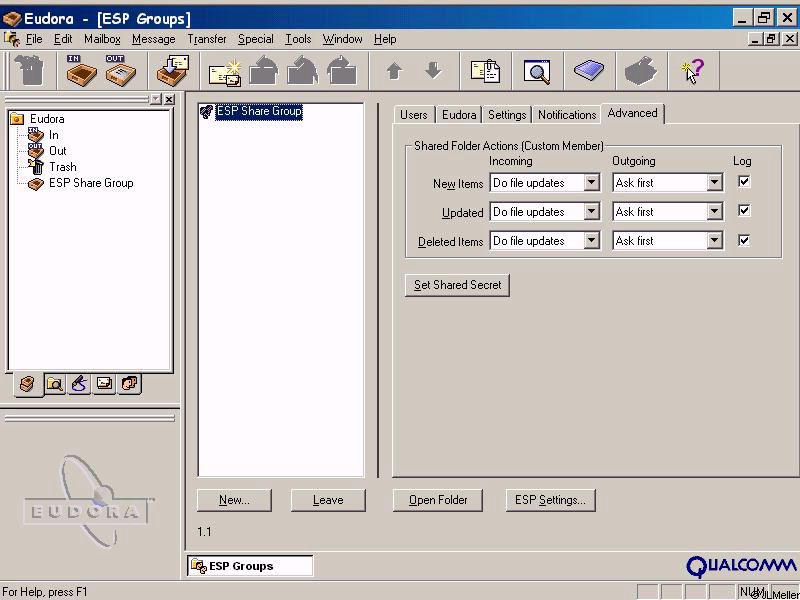Viewport: 800px width, 600px height.
Task: Click the Previous message up arrow
Action: [394, 71]
